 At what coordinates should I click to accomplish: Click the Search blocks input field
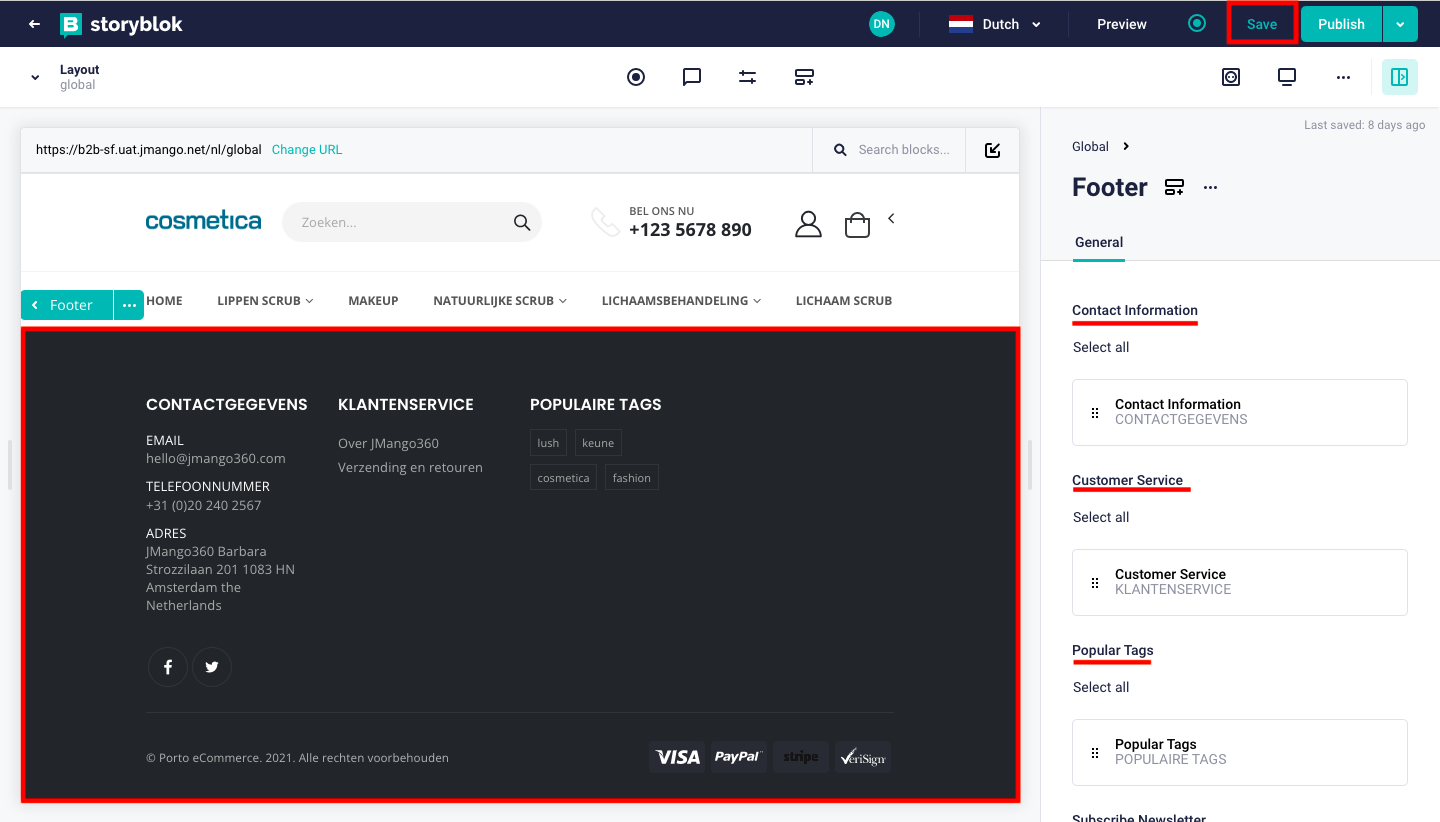pos(903,150)
